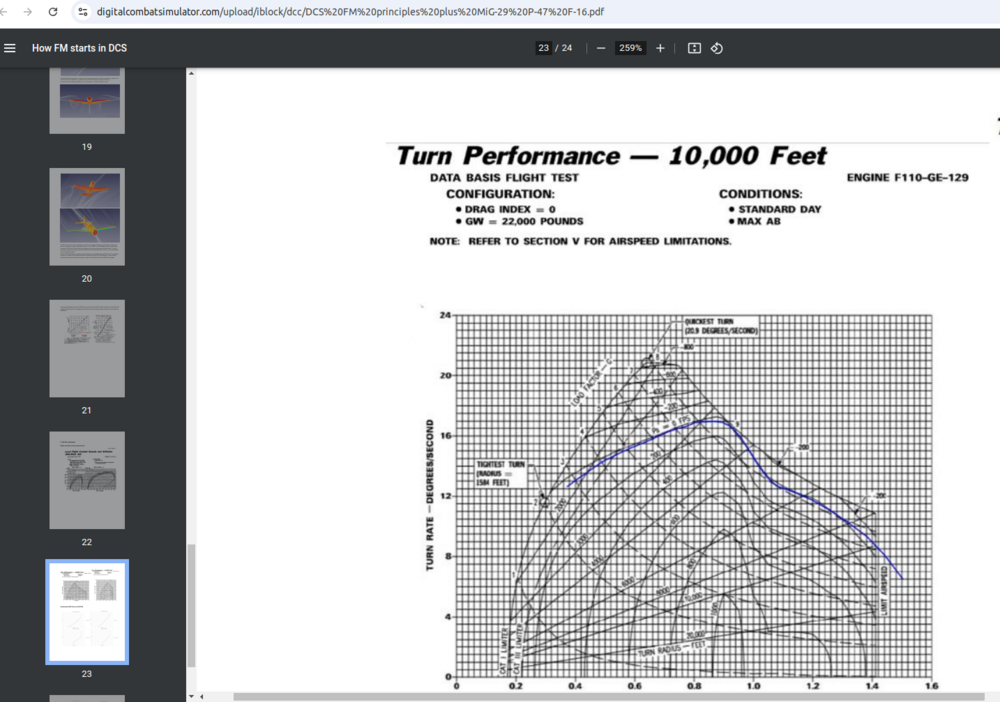1000x702 pixels.
Task: Reload the current page
Action: (52, 13)
